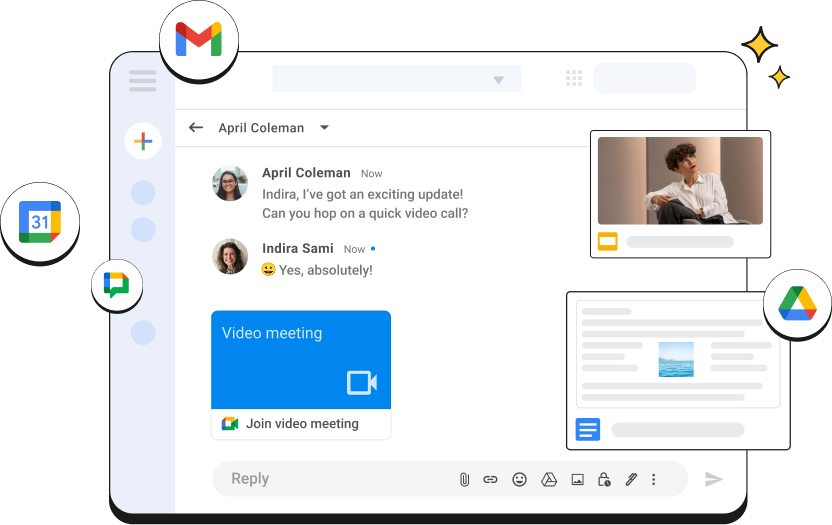Click the Reply input field
The image size is (832, 525).
(x=450, y=479)
